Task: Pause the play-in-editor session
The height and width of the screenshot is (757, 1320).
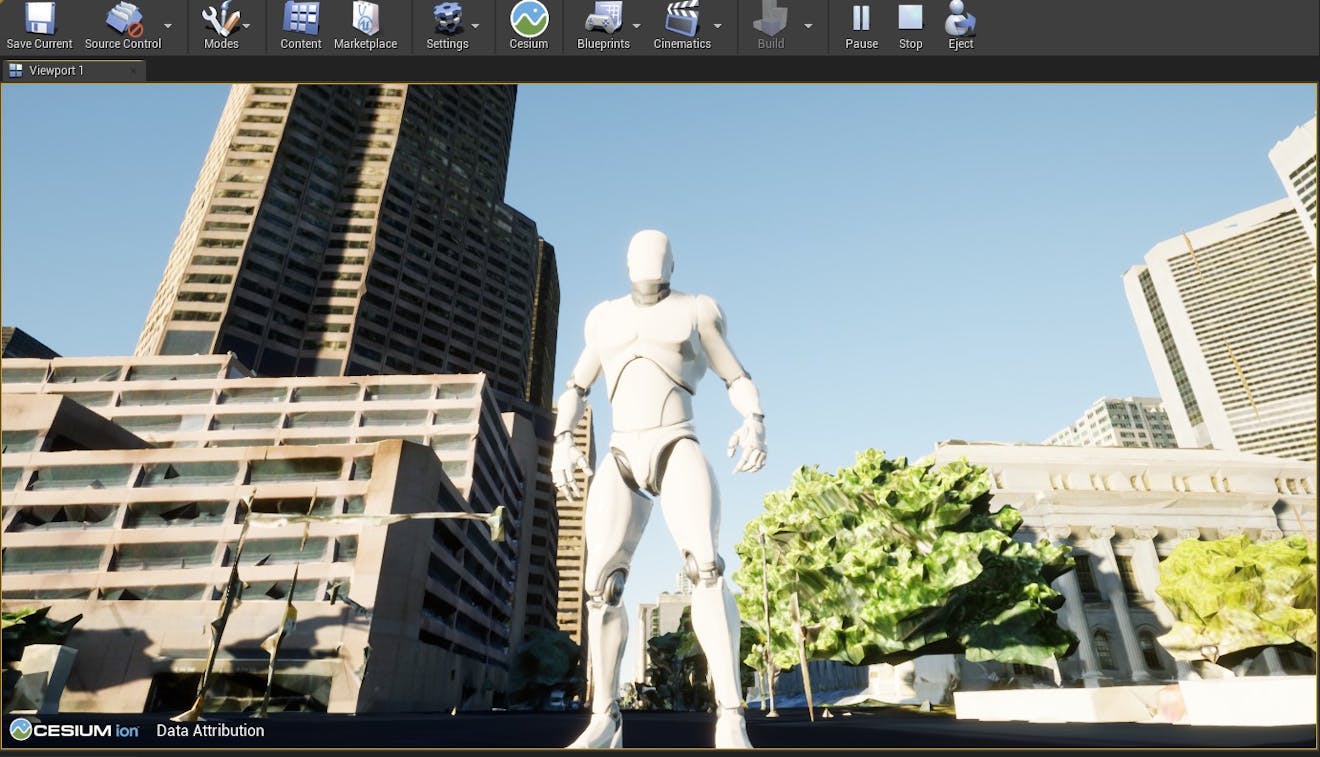Action: [861, 26]
